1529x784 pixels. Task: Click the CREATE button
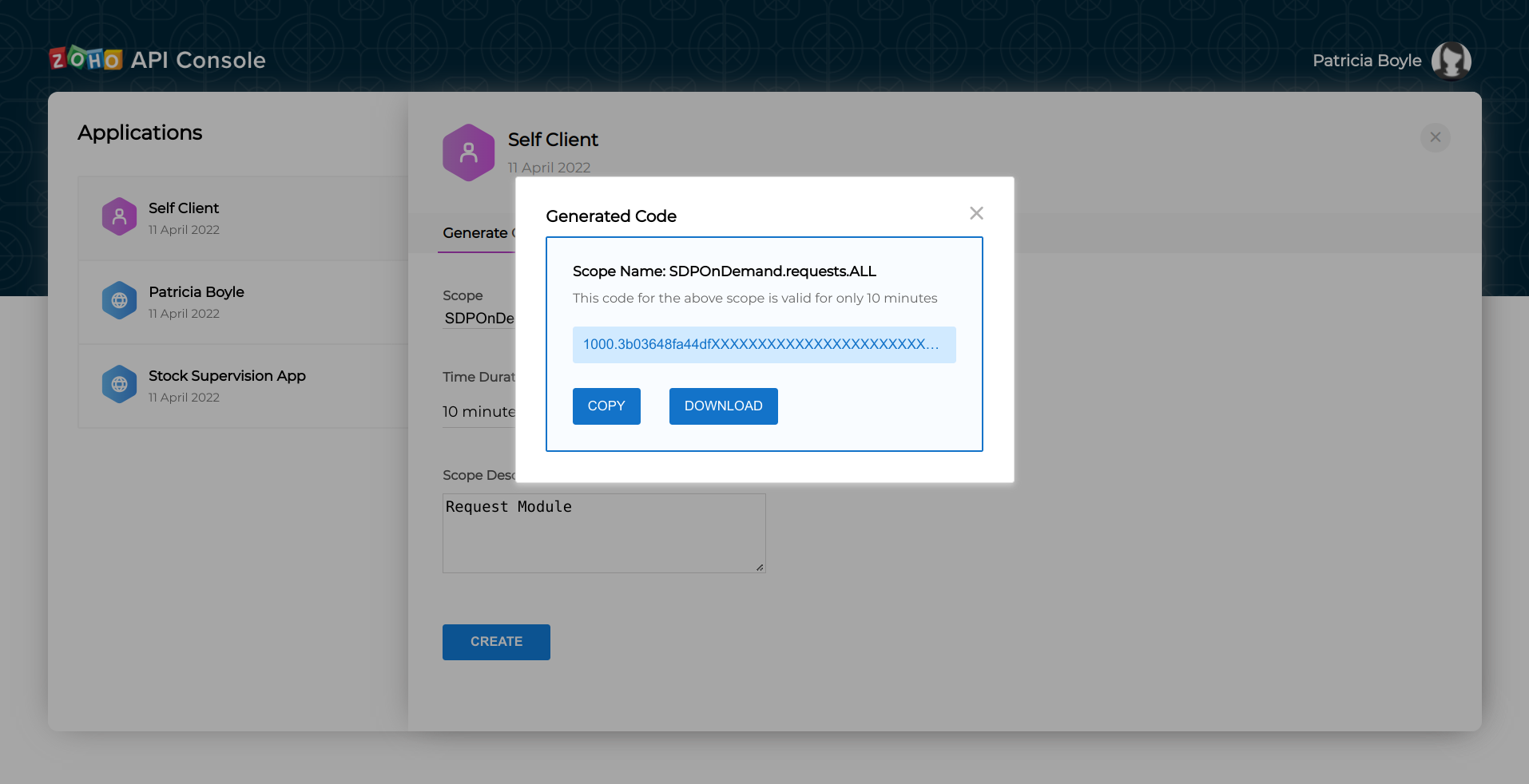tap(496, 642)
